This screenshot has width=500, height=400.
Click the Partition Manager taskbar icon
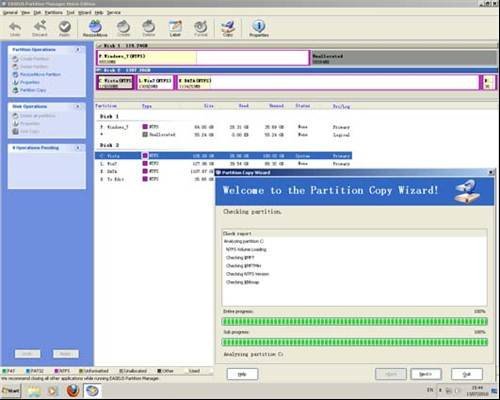92,391
